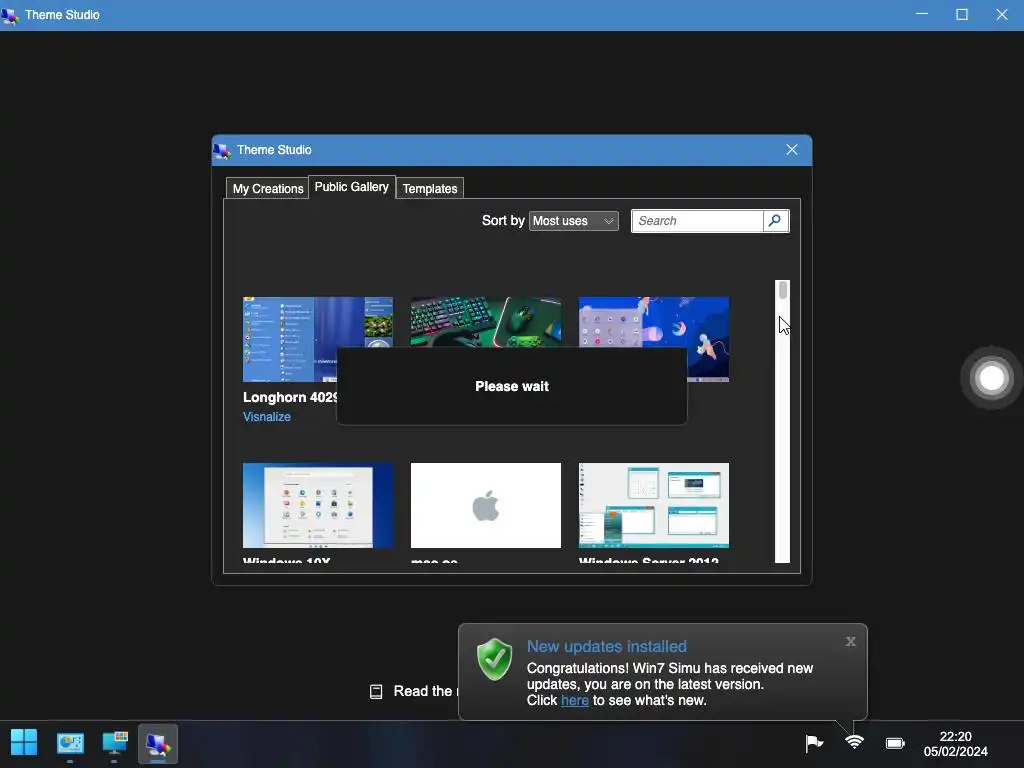The width and height of the screenshot is (1024, 768).
Task: Click the green shield check icon
Action: coord(494,659)
